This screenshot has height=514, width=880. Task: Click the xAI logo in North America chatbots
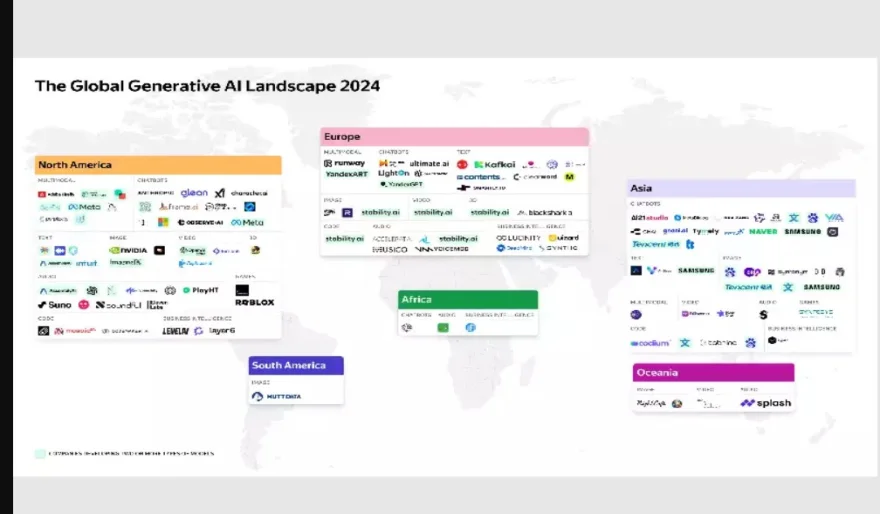pyautogui.click(x=219, y=193)
